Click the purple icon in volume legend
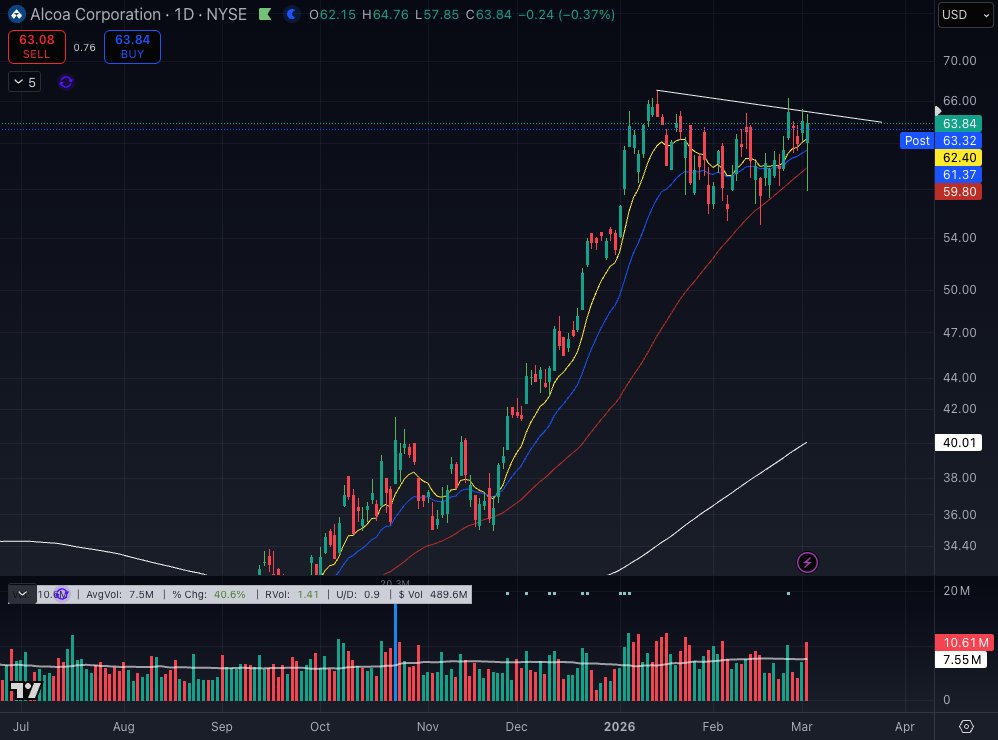998x740 pixels. pos(62,594)
